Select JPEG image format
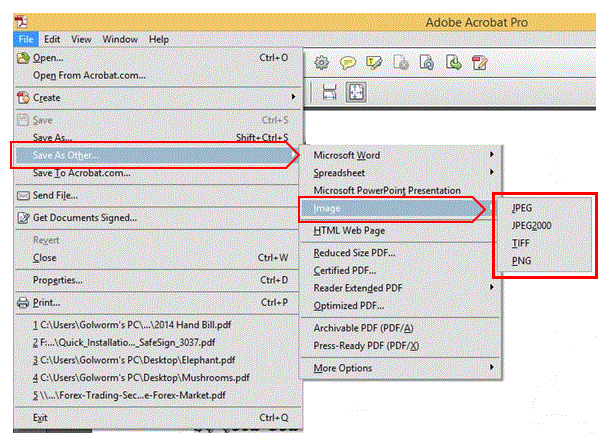Screen dimensions: 613x446 (544, 208)
